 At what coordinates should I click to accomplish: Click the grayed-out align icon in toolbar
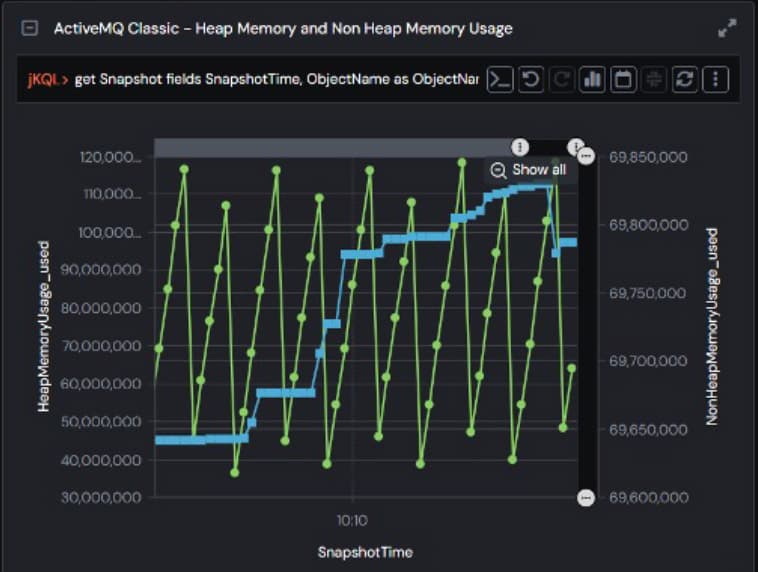[x=654, y=80]
